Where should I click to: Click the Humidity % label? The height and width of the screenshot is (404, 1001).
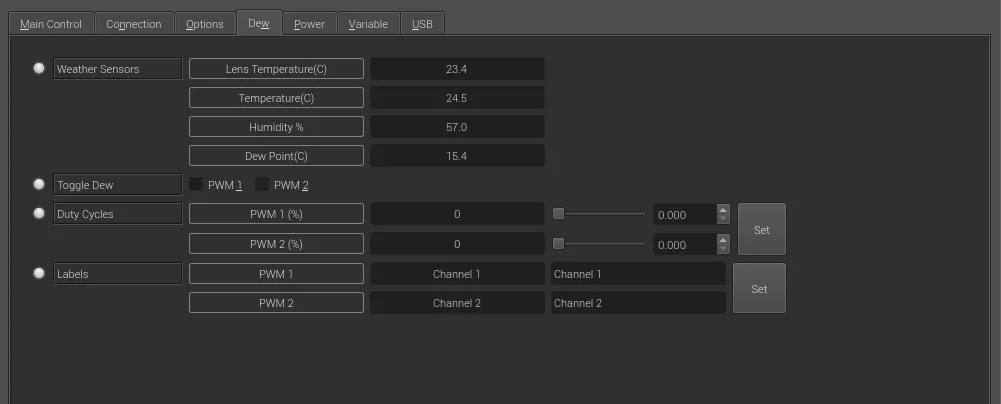pos(276,127)
